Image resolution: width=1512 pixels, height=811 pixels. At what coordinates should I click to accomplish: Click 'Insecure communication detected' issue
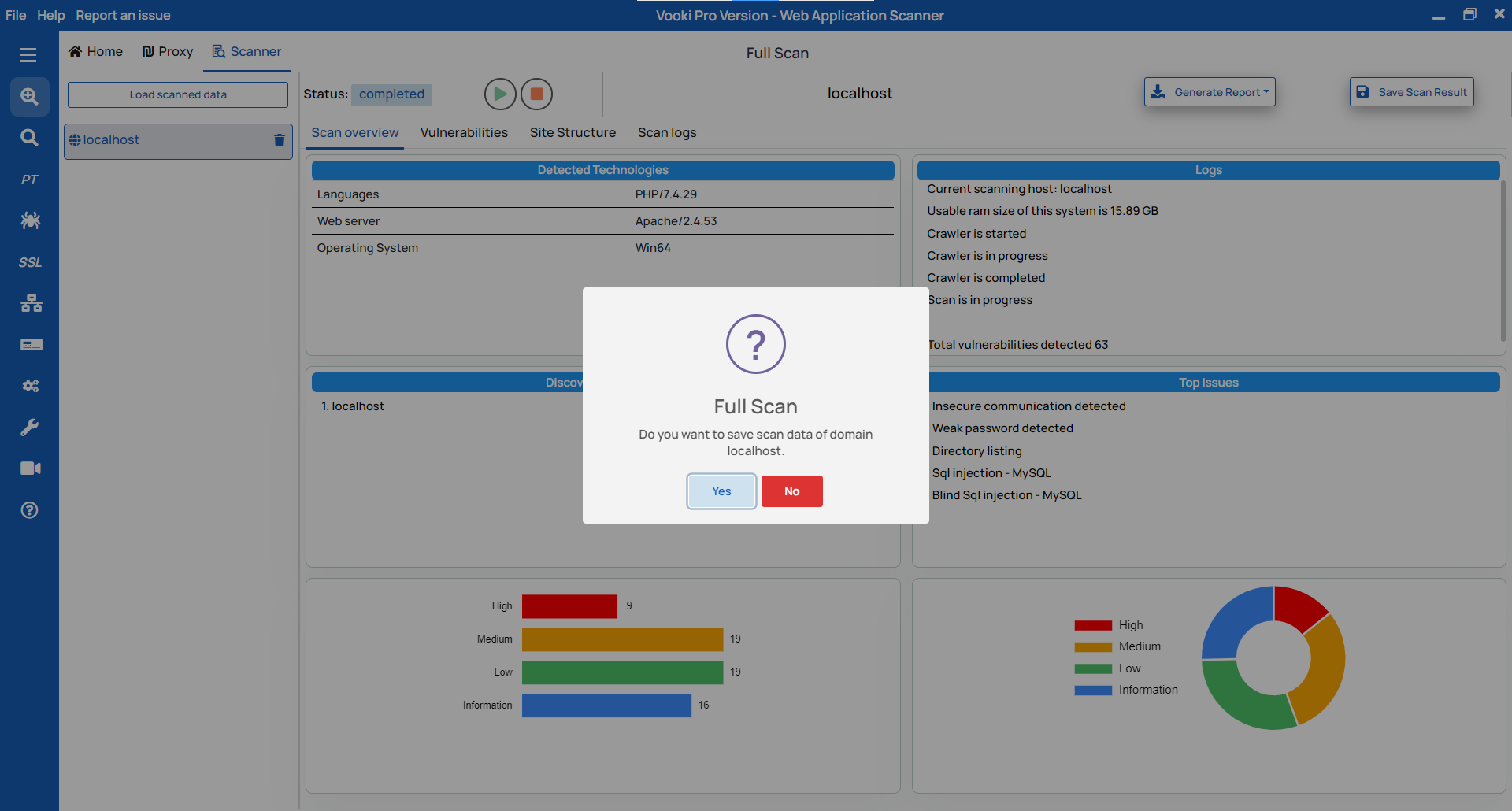tap(1028, 406)
